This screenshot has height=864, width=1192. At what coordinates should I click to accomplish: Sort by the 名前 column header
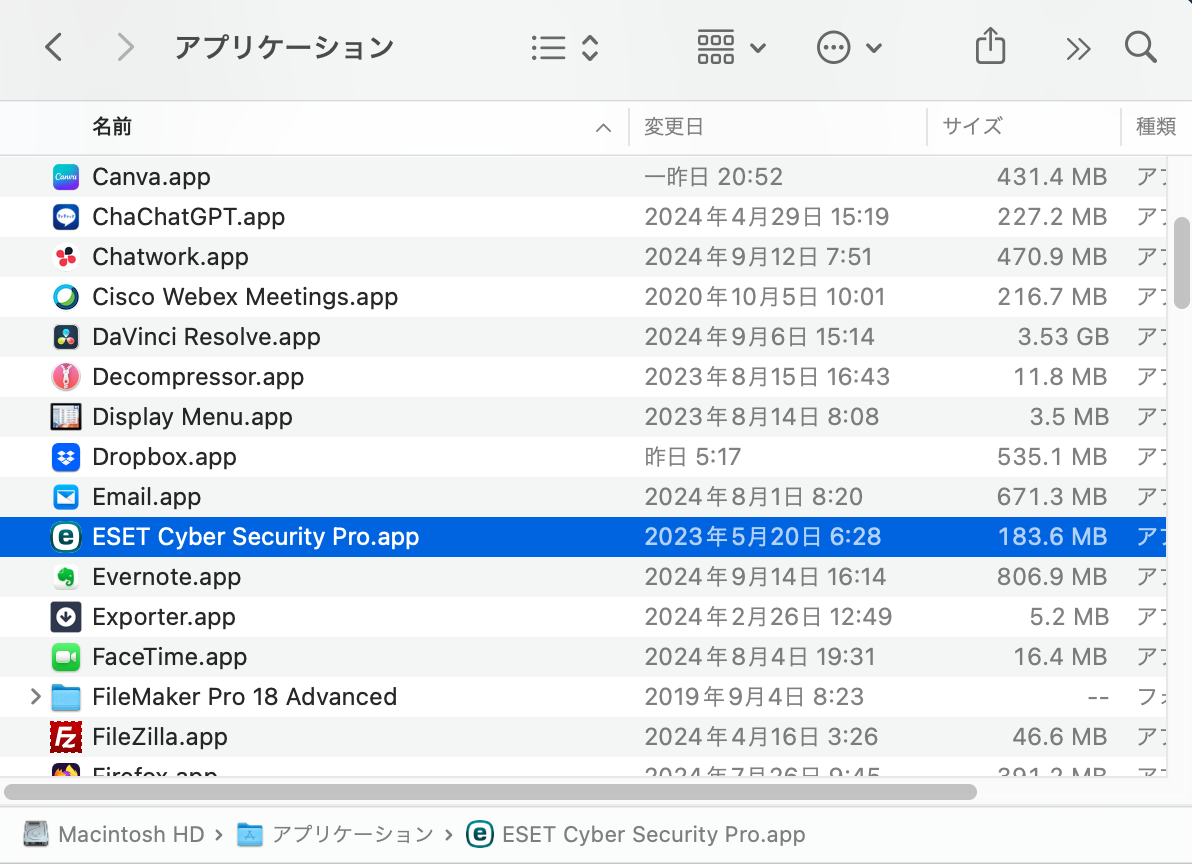pos(112,126)
